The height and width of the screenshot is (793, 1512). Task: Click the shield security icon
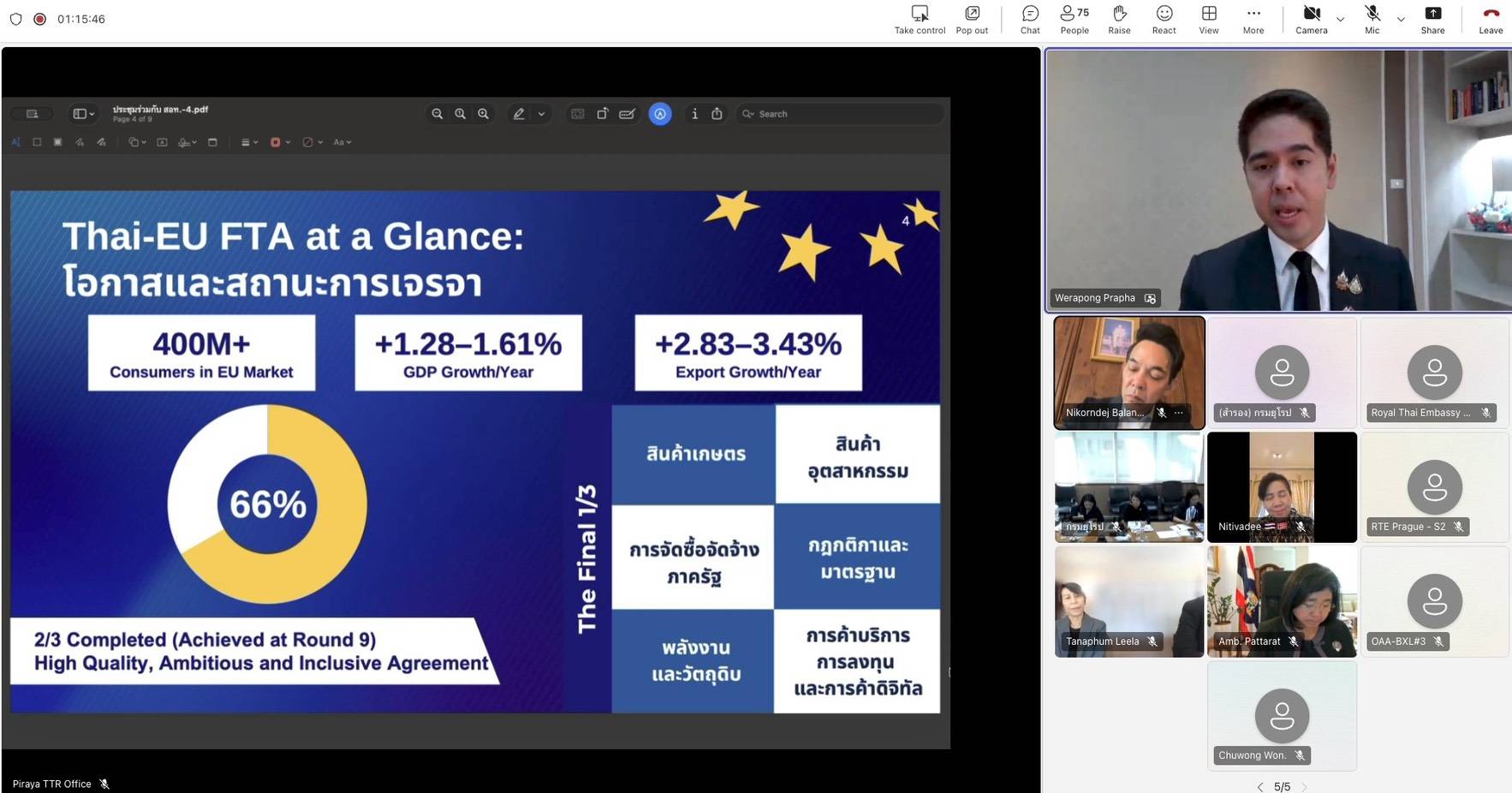point(15,19)
